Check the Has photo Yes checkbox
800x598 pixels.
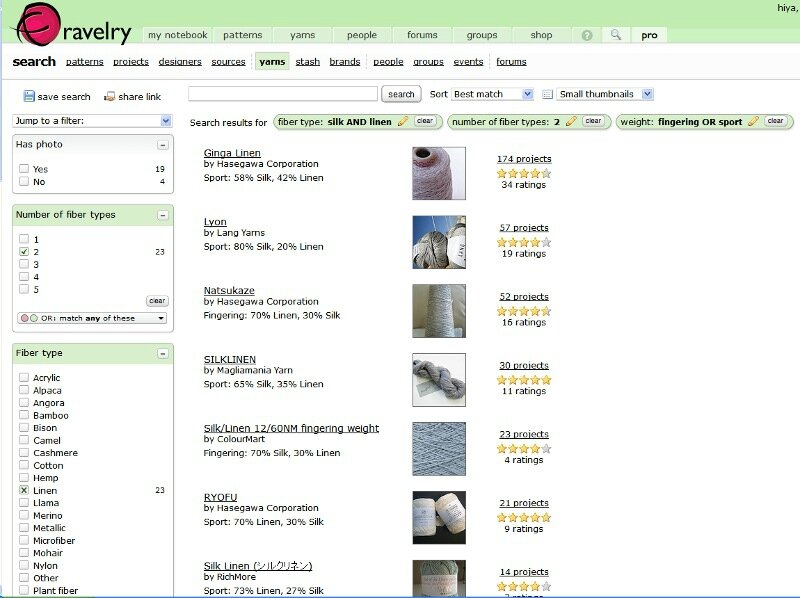[24, 168]
